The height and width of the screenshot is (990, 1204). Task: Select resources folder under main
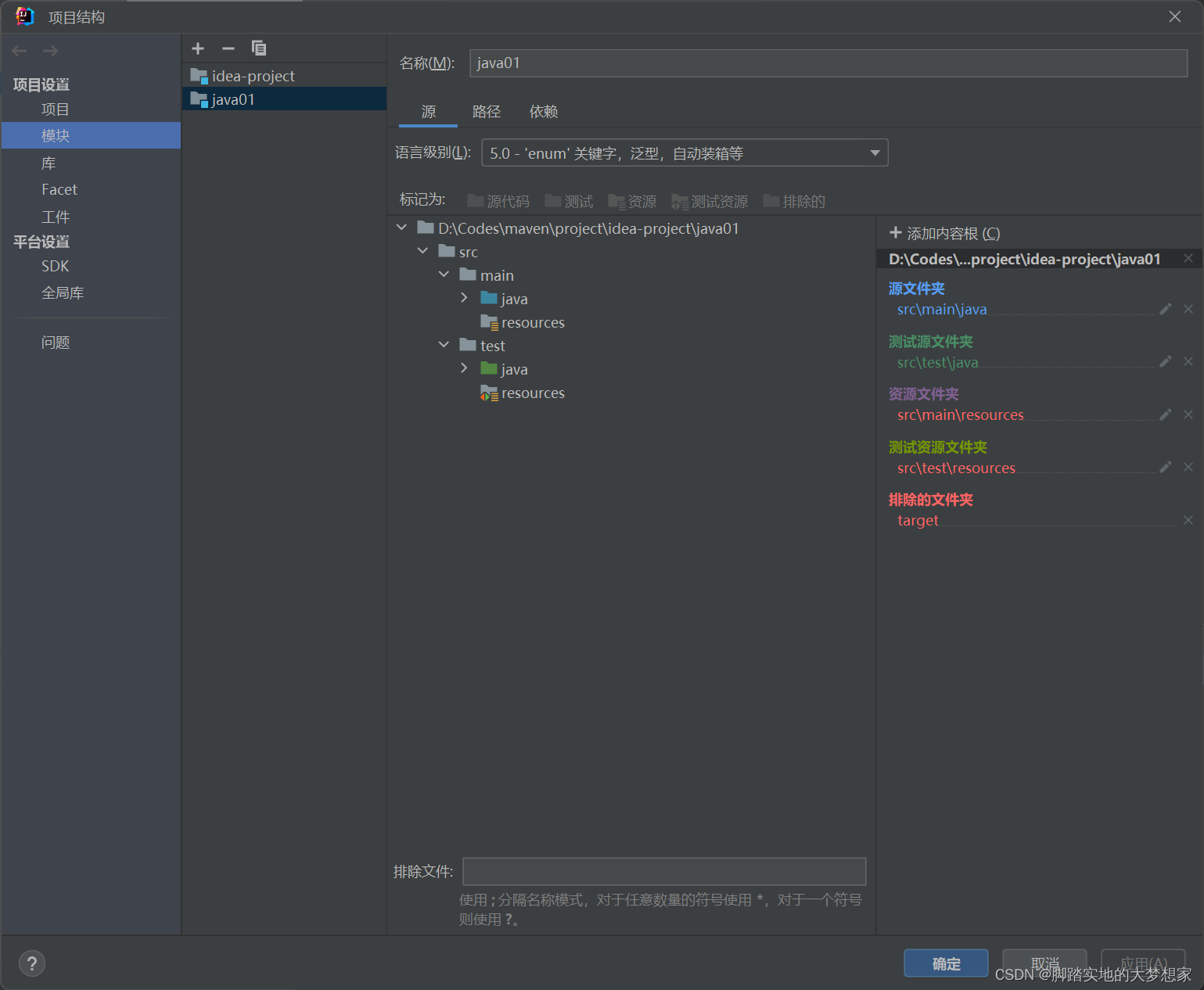tap(533, 322)
